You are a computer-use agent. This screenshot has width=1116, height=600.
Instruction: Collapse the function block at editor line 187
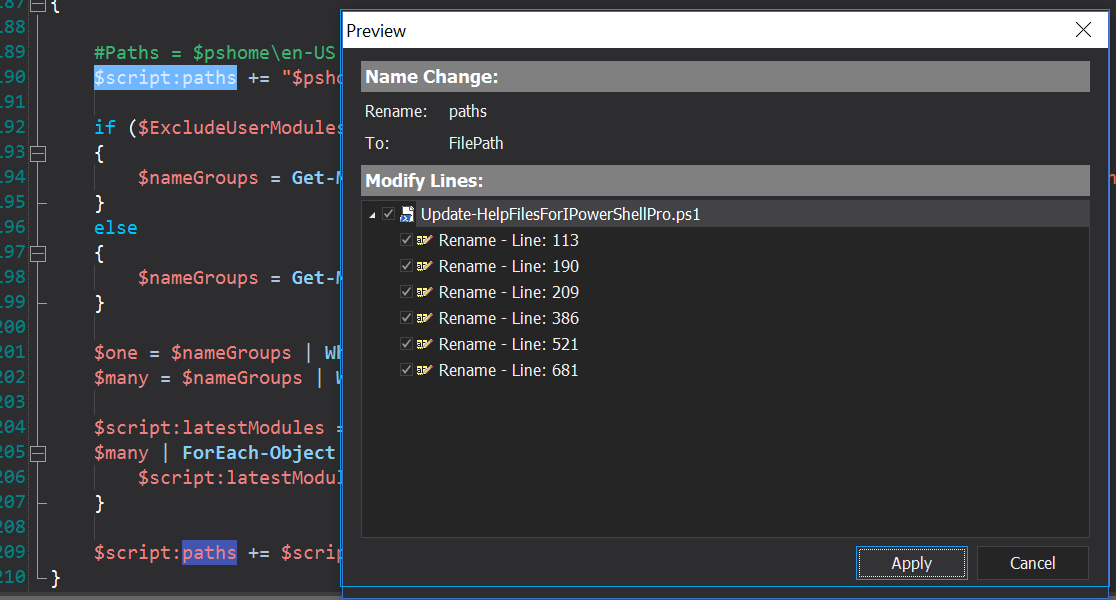click(38, 6)
